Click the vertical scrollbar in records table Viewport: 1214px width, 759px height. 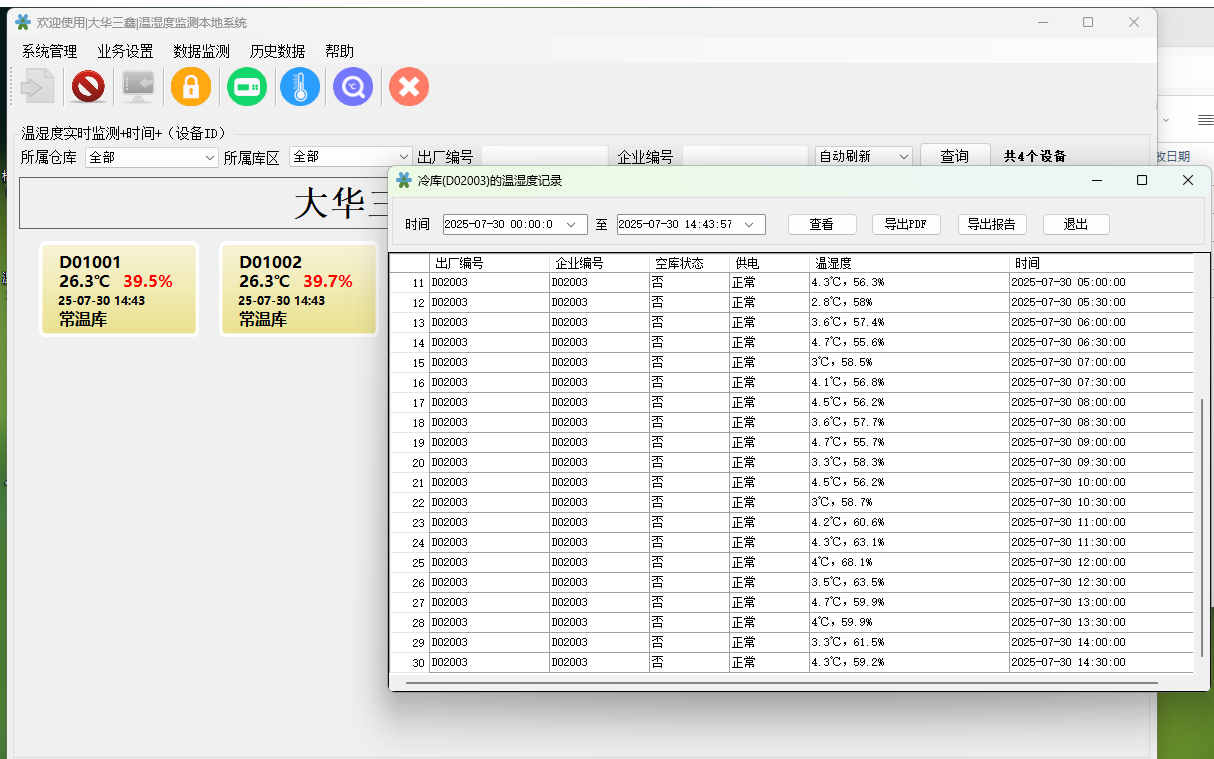pos(1202,520)
